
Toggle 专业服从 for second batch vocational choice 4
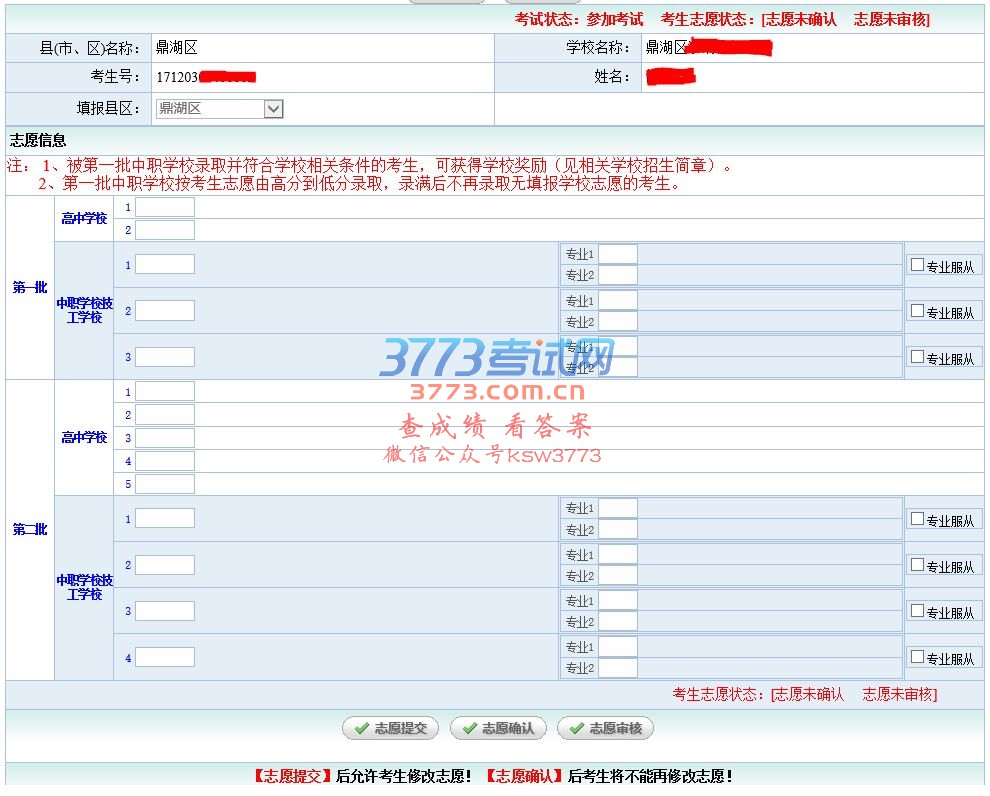917,657
